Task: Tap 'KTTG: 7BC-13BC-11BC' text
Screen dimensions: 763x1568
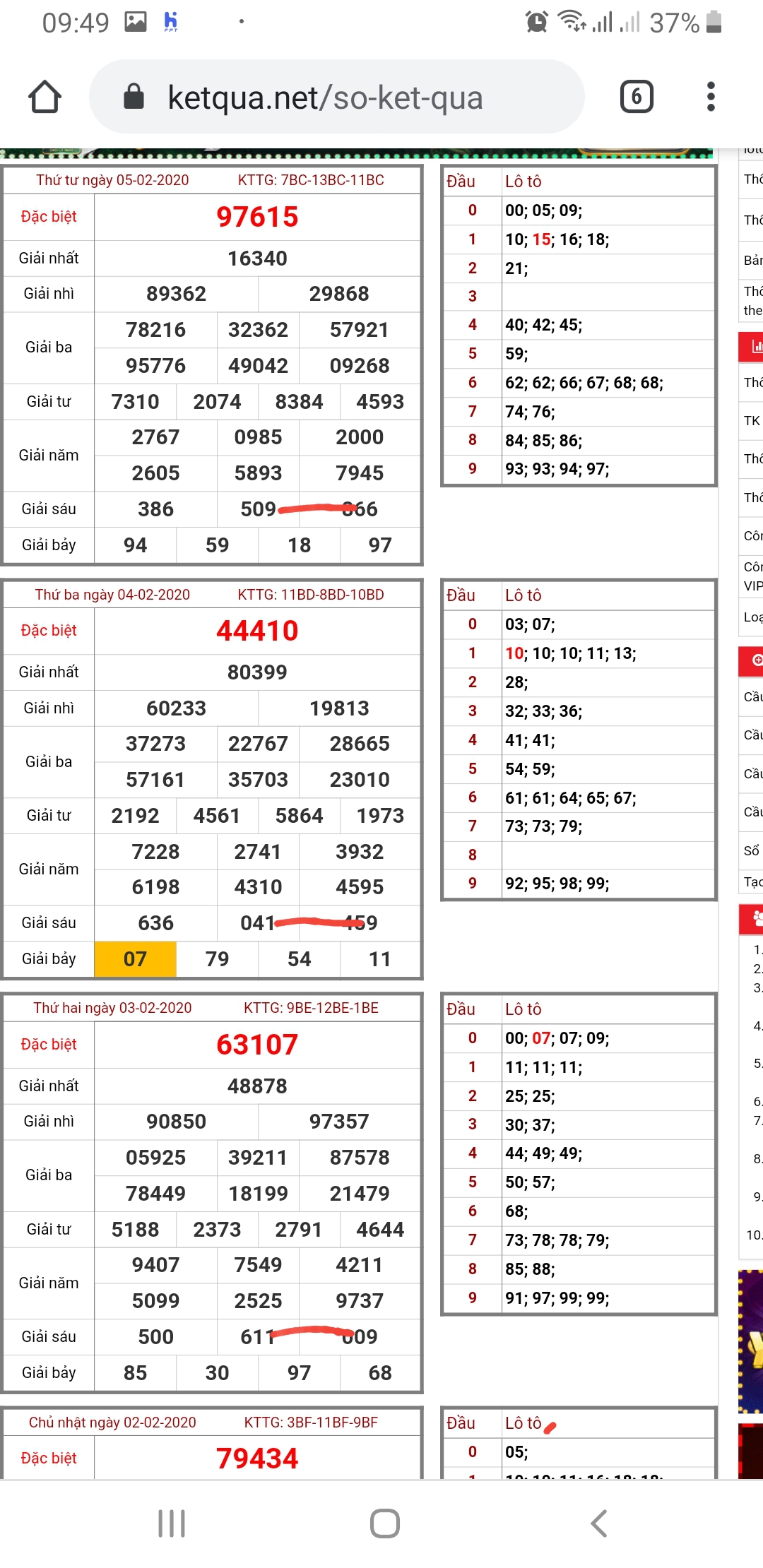Action: point(311,180)
